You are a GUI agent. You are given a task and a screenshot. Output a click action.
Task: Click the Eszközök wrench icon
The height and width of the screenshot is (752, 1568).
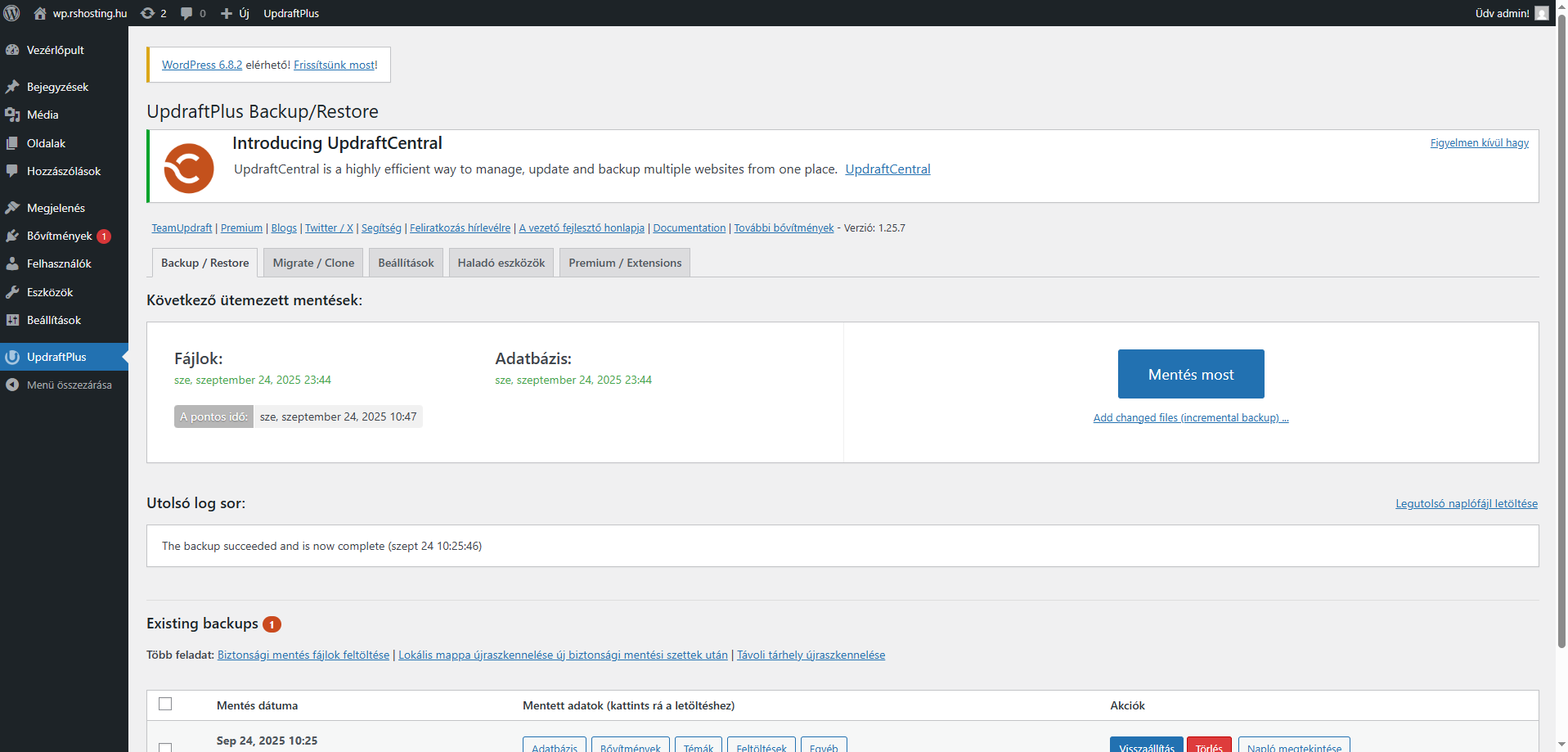pos(12,291)
